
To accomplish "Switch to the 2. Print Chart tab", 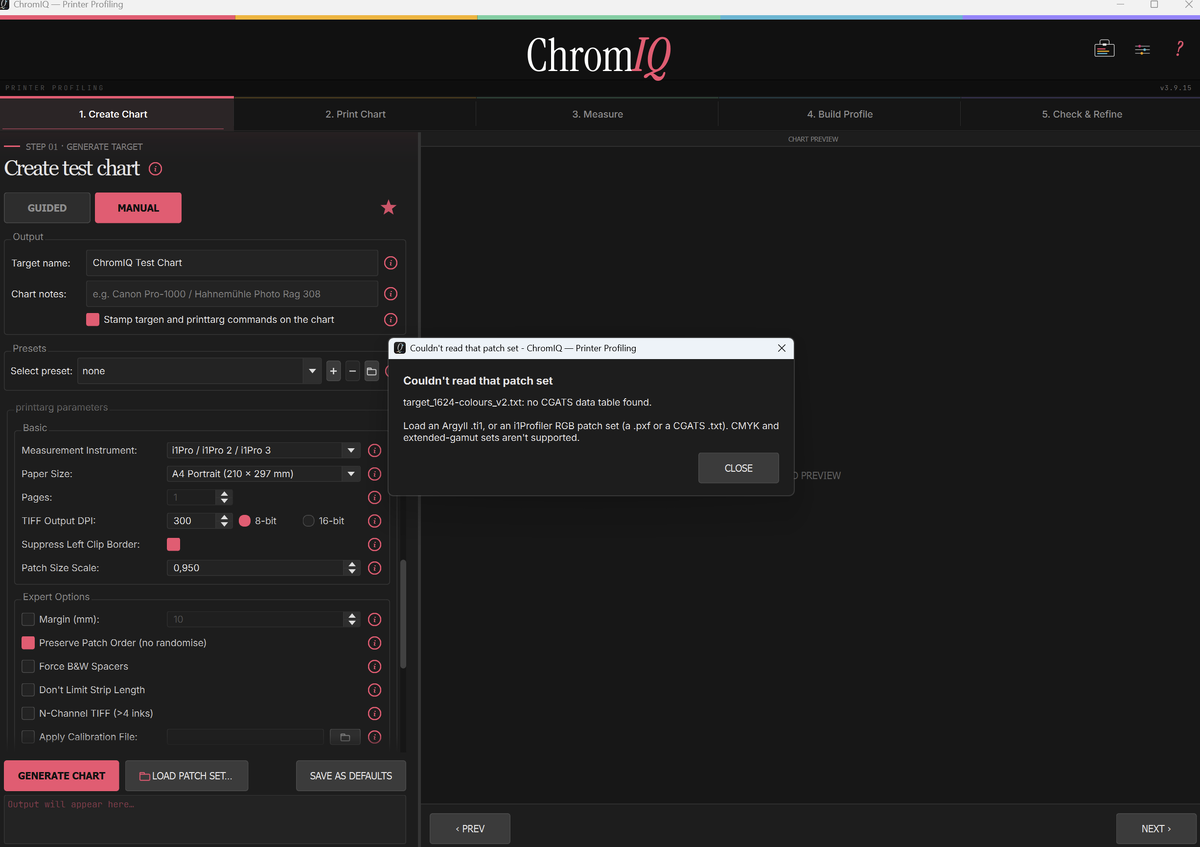I will tap(355, 115).
